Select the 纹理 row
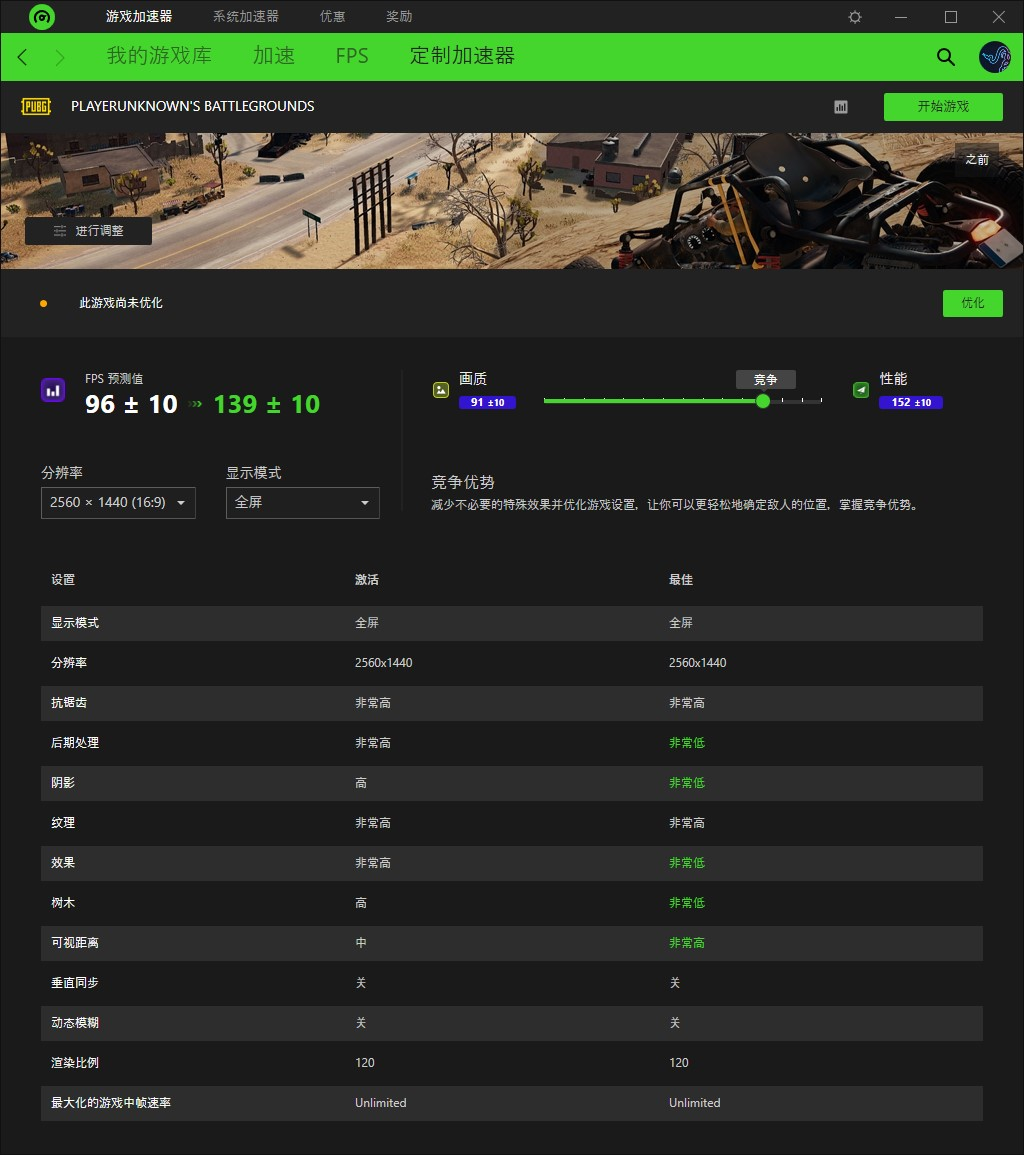Image resolution: width=1024 pixels, height=1155 pixels. pyautogui.click(x=511, y=823)
